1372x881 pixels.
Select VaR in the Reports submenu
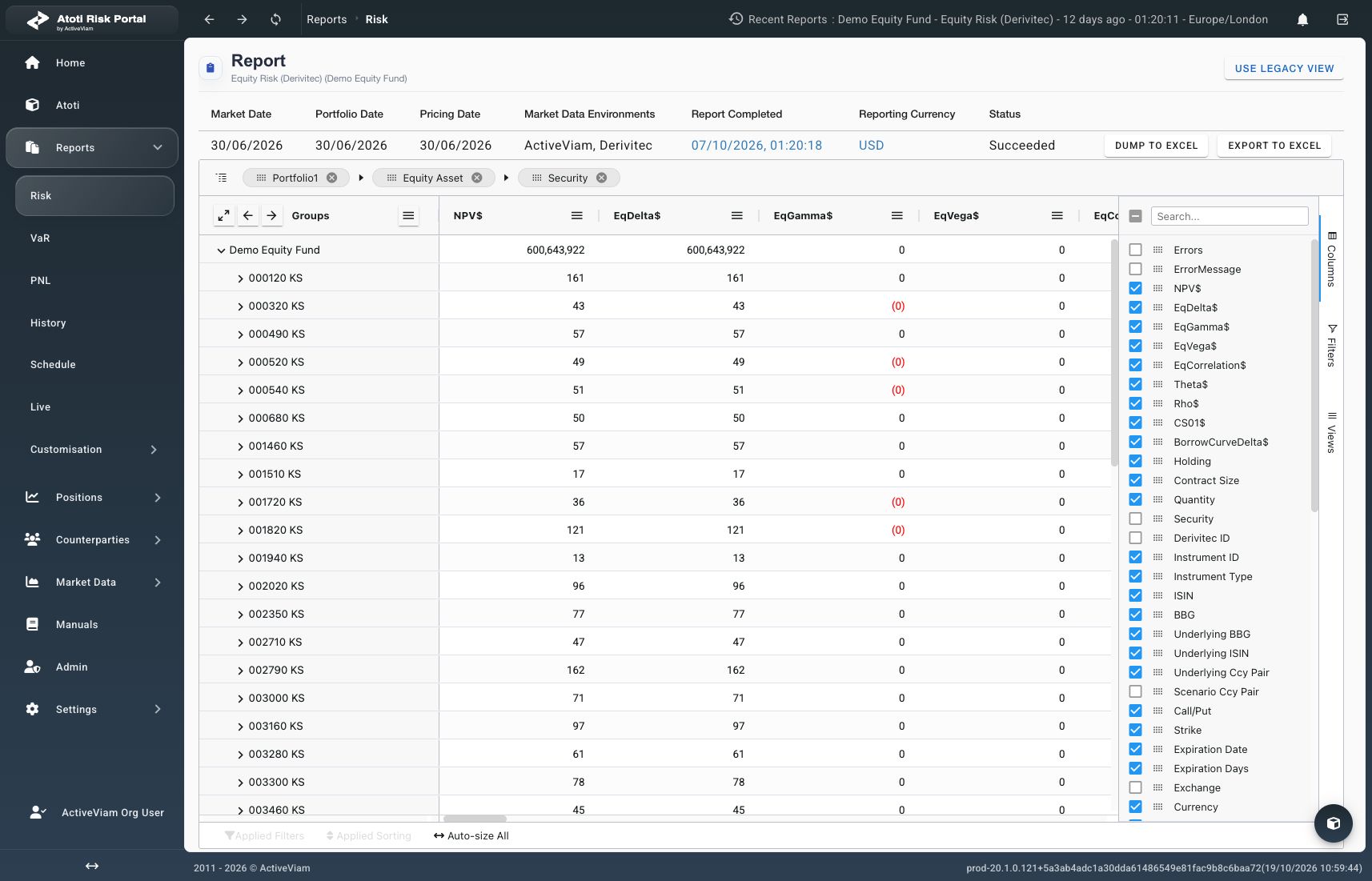pyautogui.click(x=40, y=238)
